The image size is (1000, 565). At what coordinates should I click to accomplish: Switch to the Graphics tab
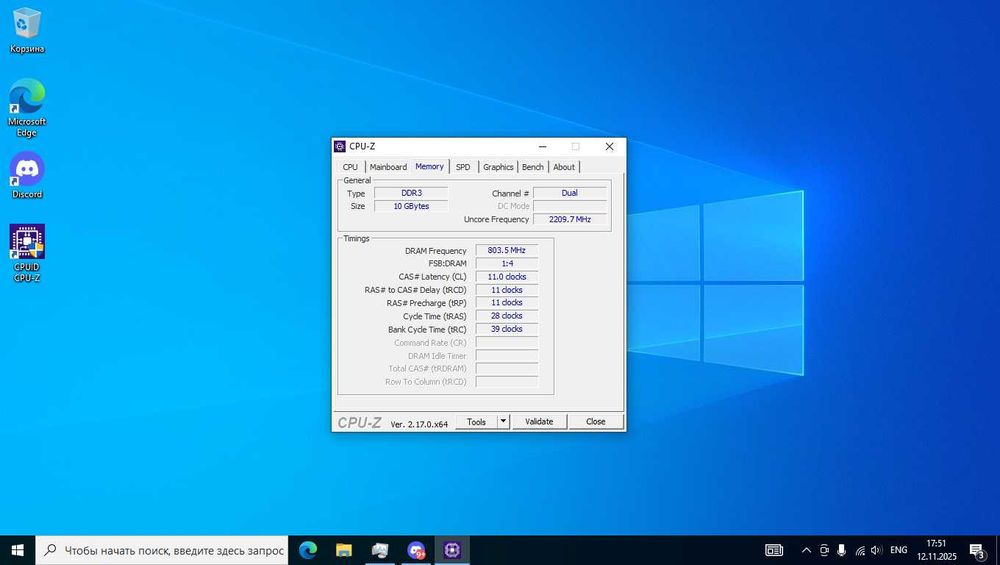tap(498, 167)
